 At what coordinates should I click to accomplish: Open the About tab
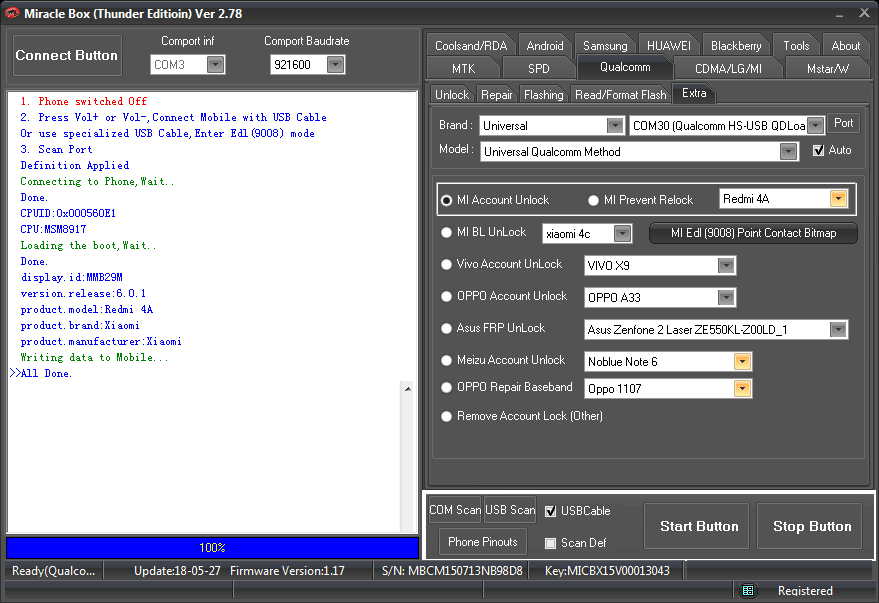point(845,45)
